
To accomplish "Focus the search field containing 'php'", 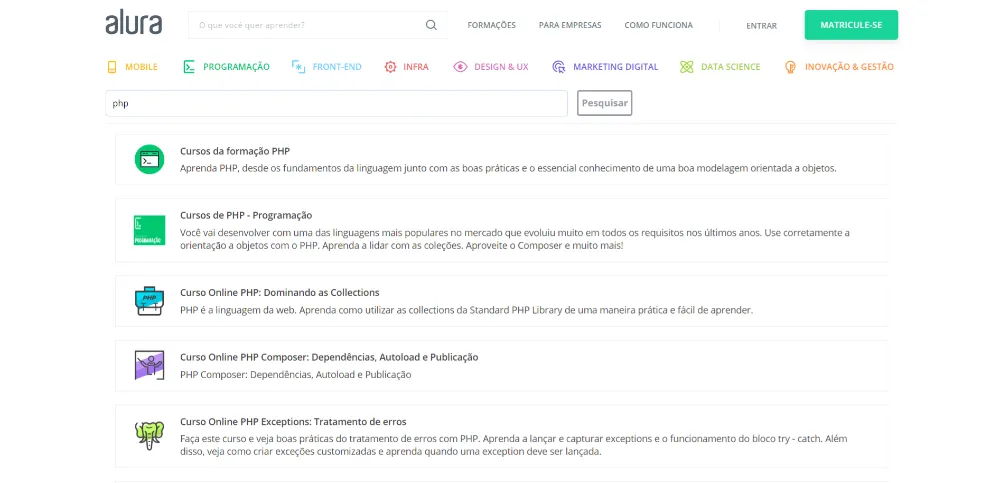I will (x=336, y=103).
